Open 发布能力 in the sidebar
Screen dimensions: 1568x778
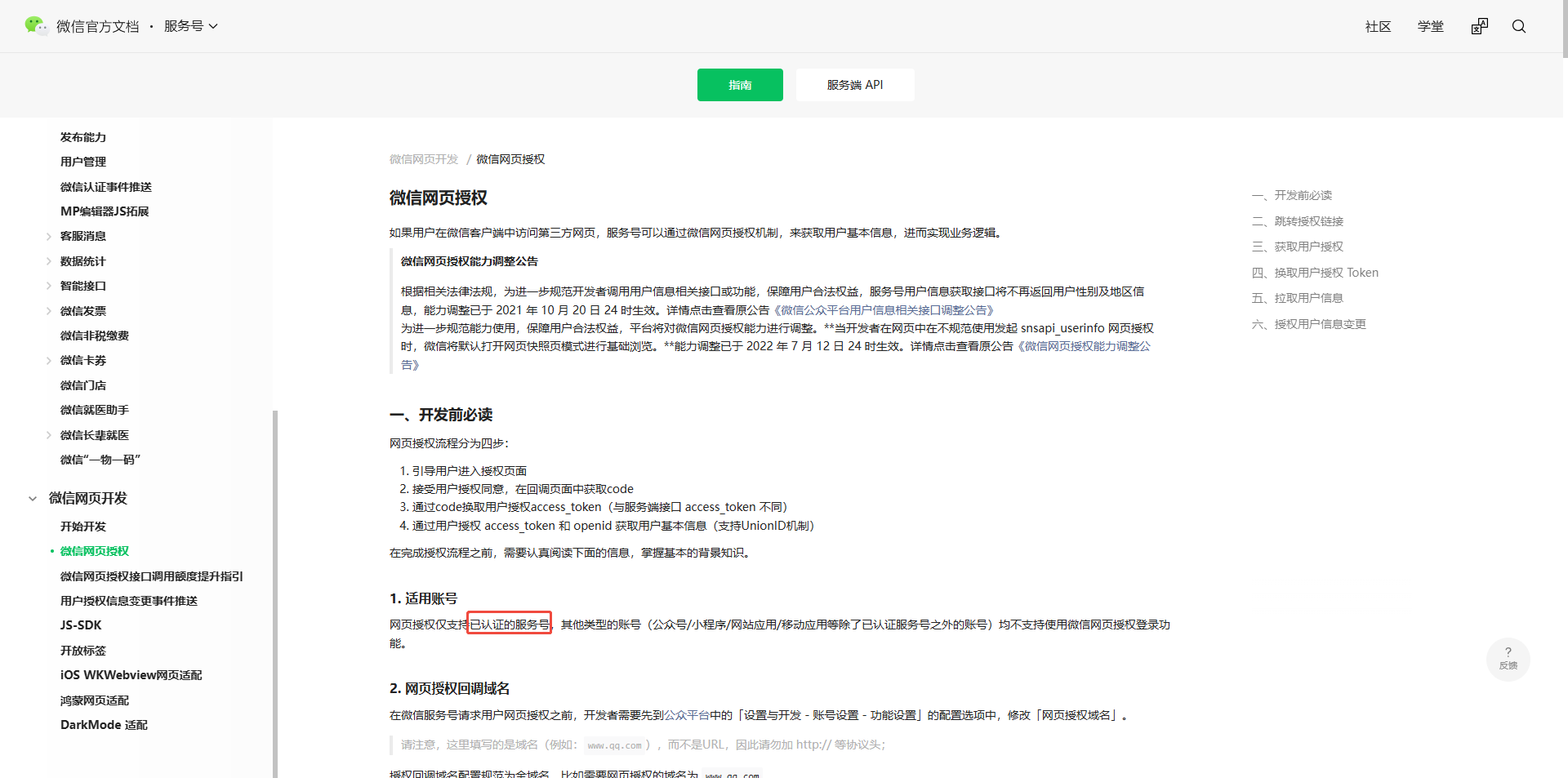(x=83, y=137)
